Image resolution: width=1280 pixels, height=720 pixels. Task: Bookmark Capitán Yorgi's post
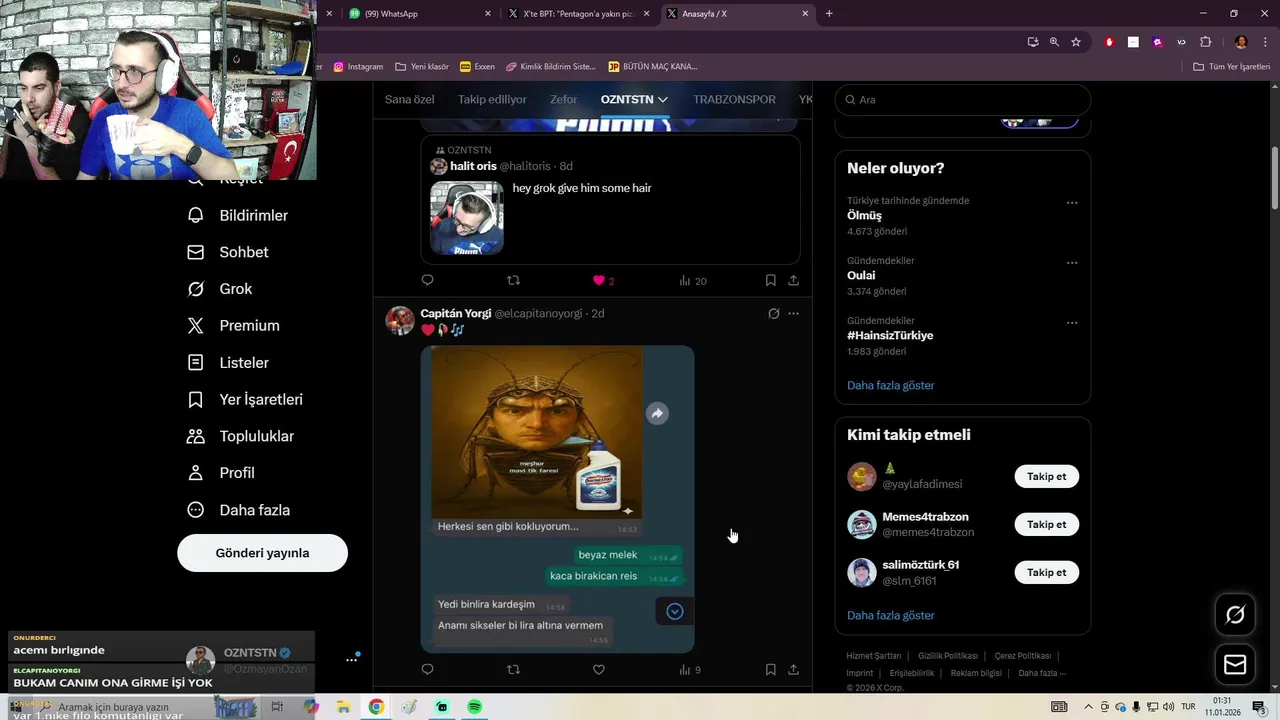770,670
